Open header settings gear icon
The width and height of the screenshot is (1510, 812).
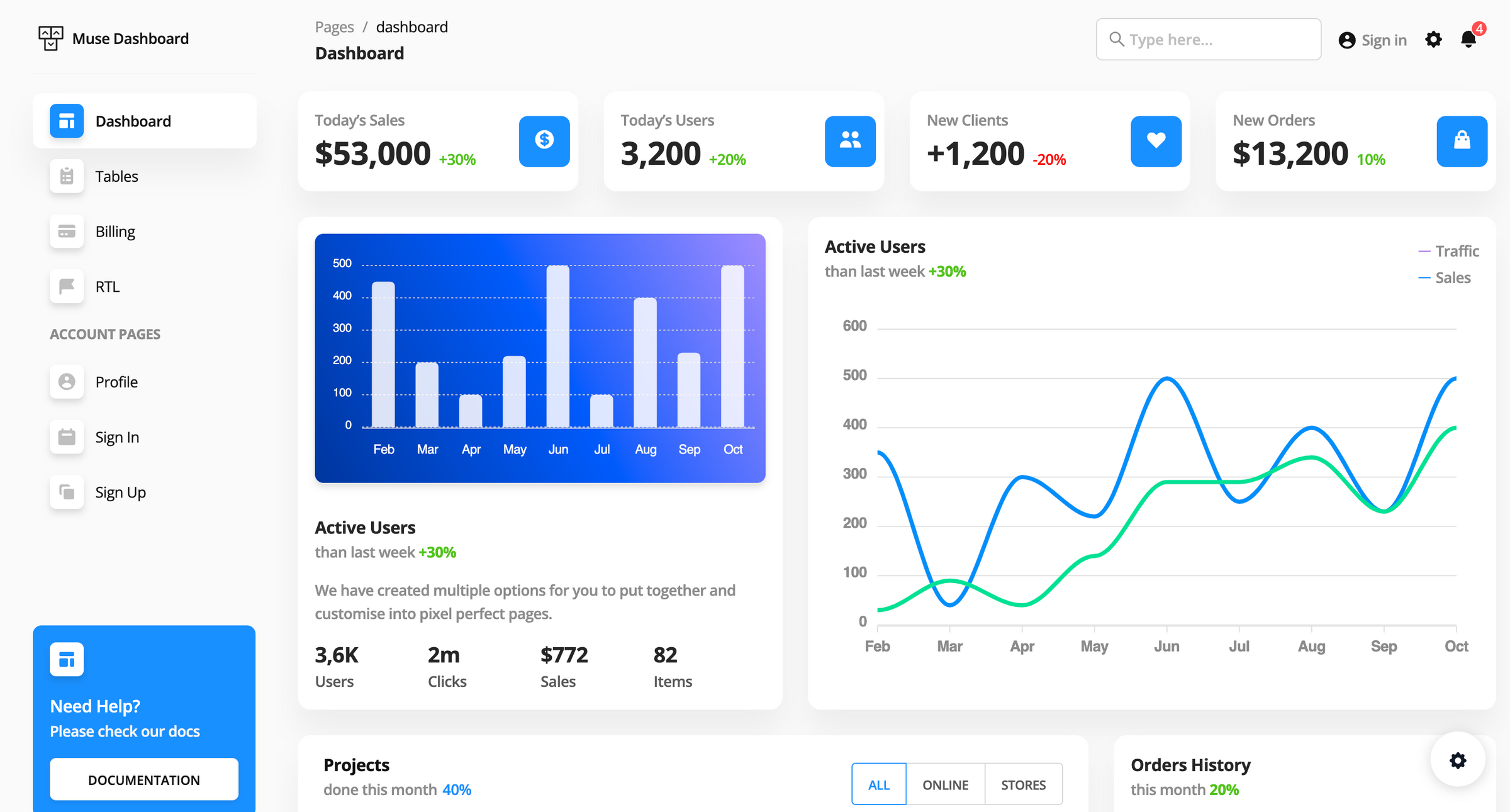coord(1433,40)
